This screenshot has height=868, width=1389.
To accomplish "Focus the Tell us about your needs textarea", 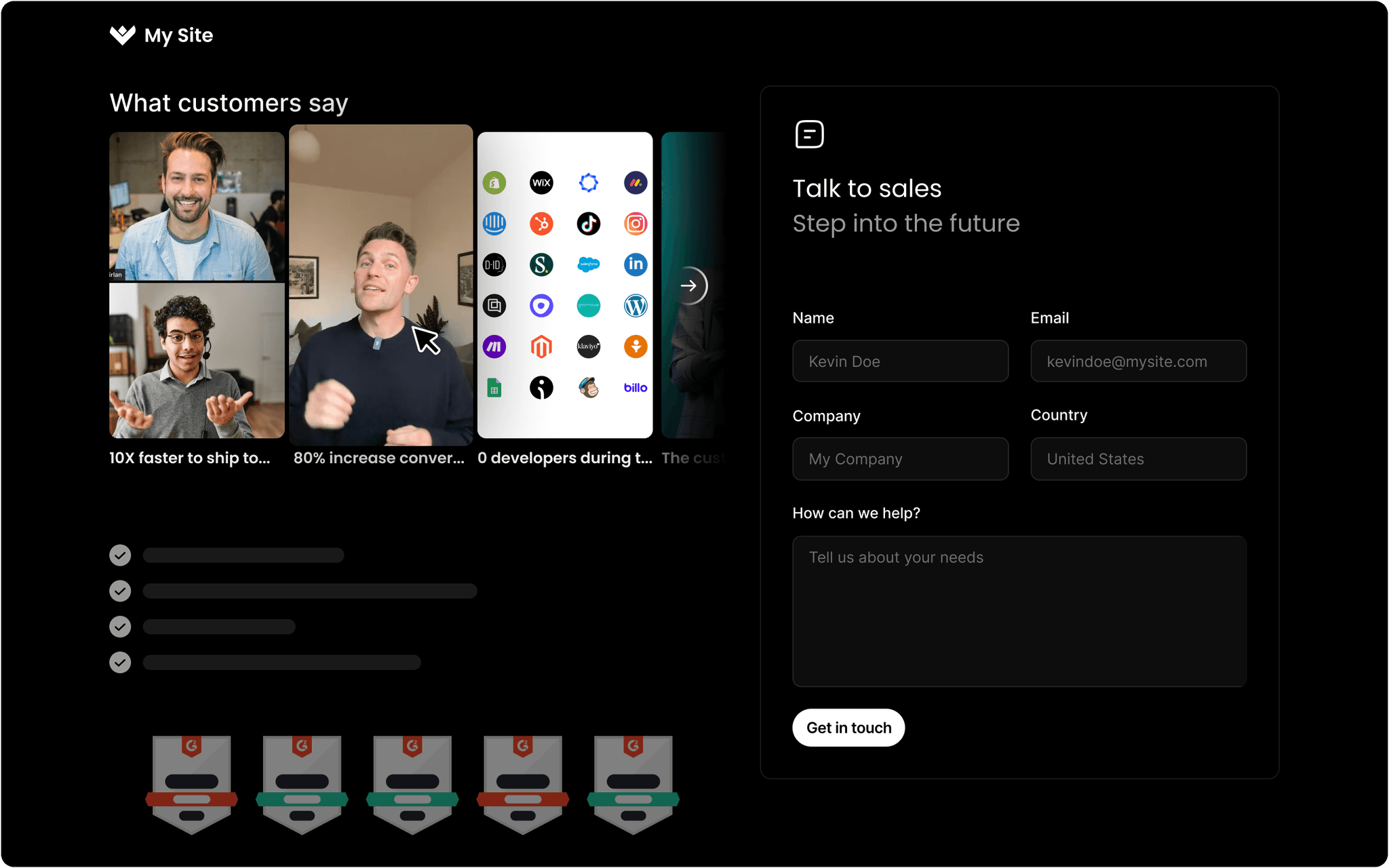I will [1019, 611].
